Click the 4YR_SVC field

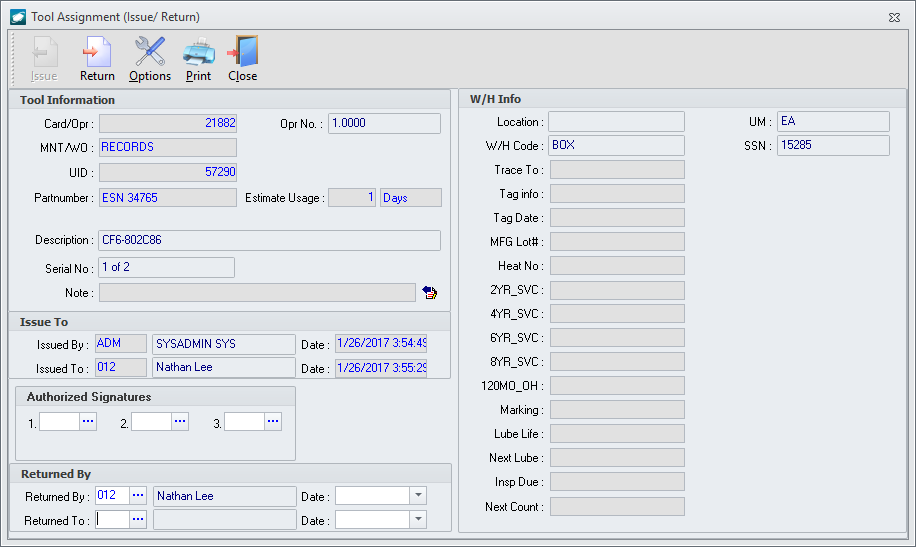click(617, 313)
